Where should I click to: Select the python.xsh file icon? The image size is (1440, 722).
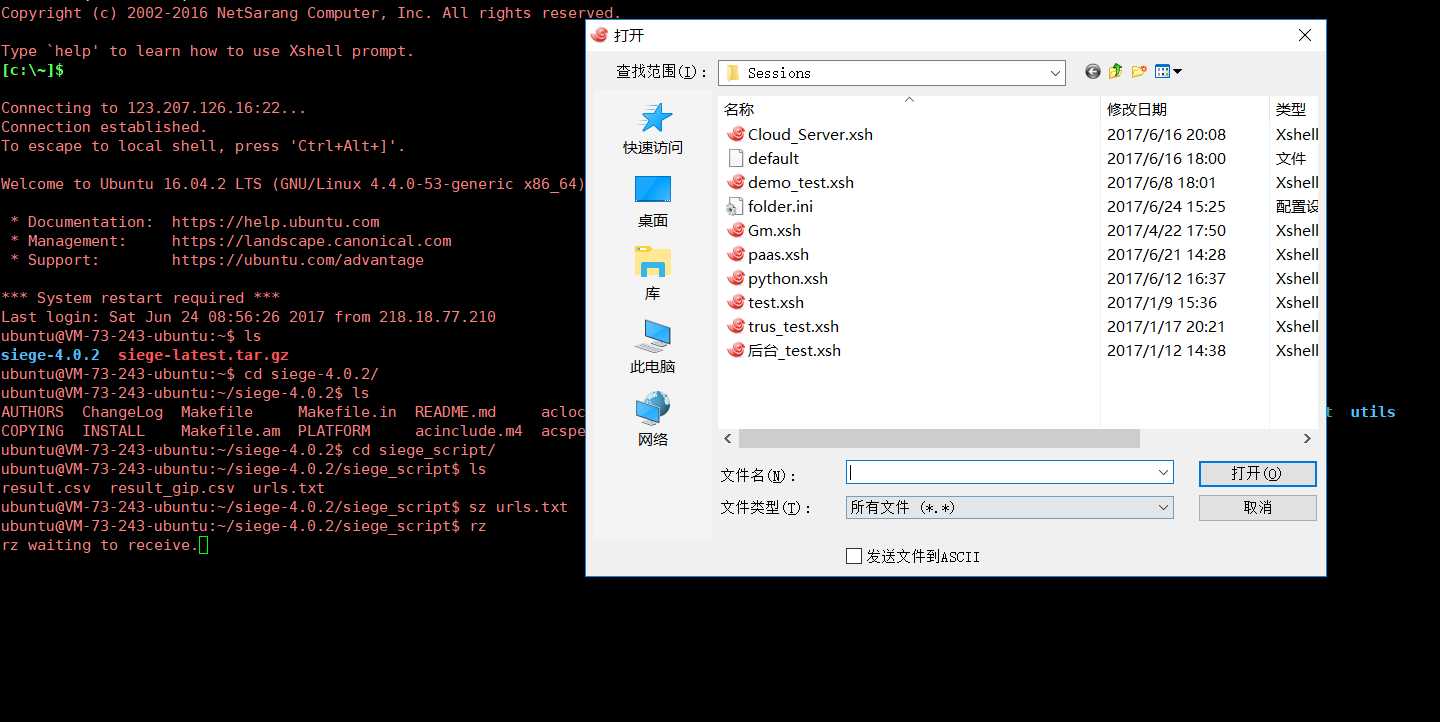735,278
